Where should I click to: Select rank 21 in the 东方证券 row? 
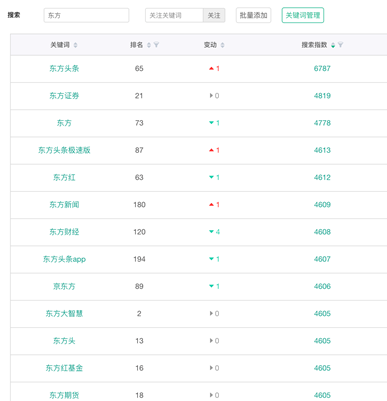pyautogui.click(x=139, y=96)
